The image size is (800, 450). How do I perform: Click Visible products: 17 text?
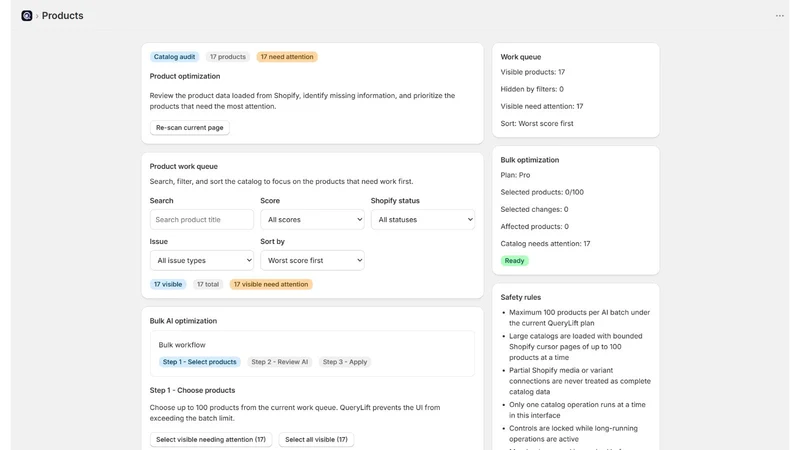533,72
